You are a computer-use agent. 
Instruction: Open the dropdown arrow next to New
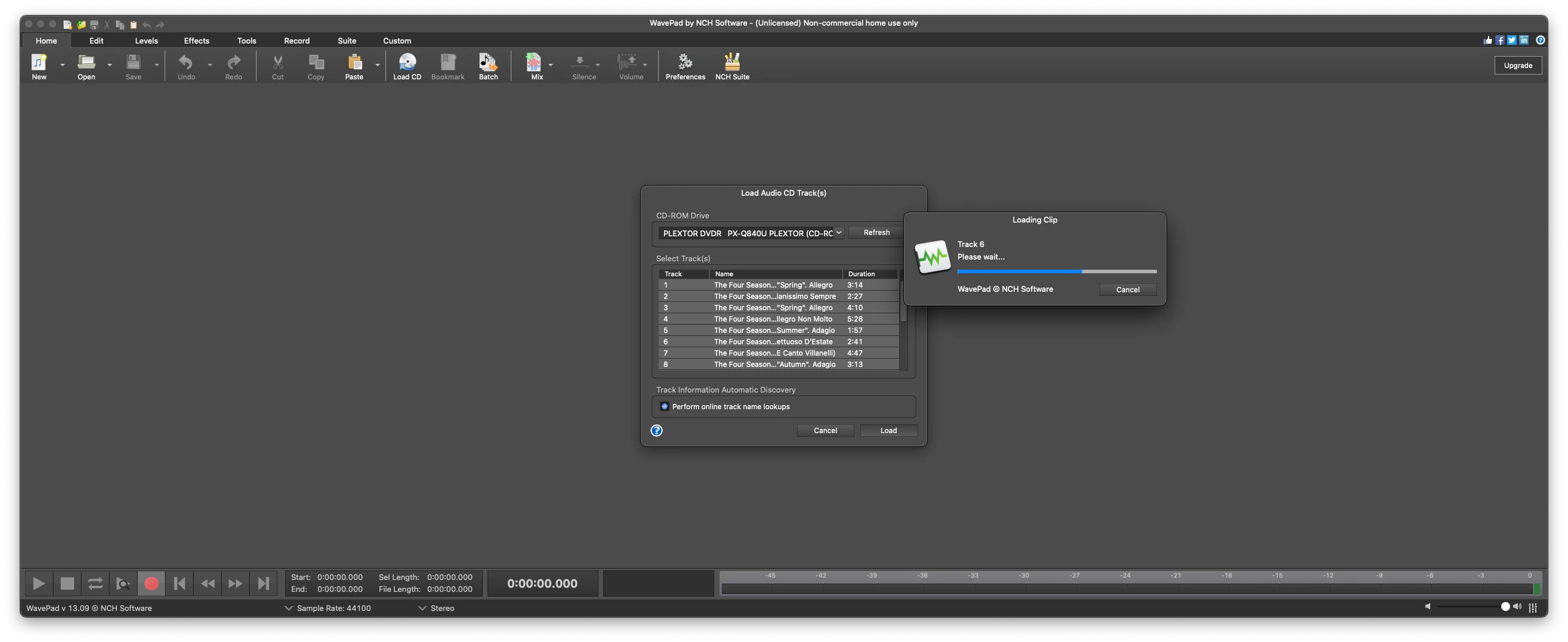62,64
